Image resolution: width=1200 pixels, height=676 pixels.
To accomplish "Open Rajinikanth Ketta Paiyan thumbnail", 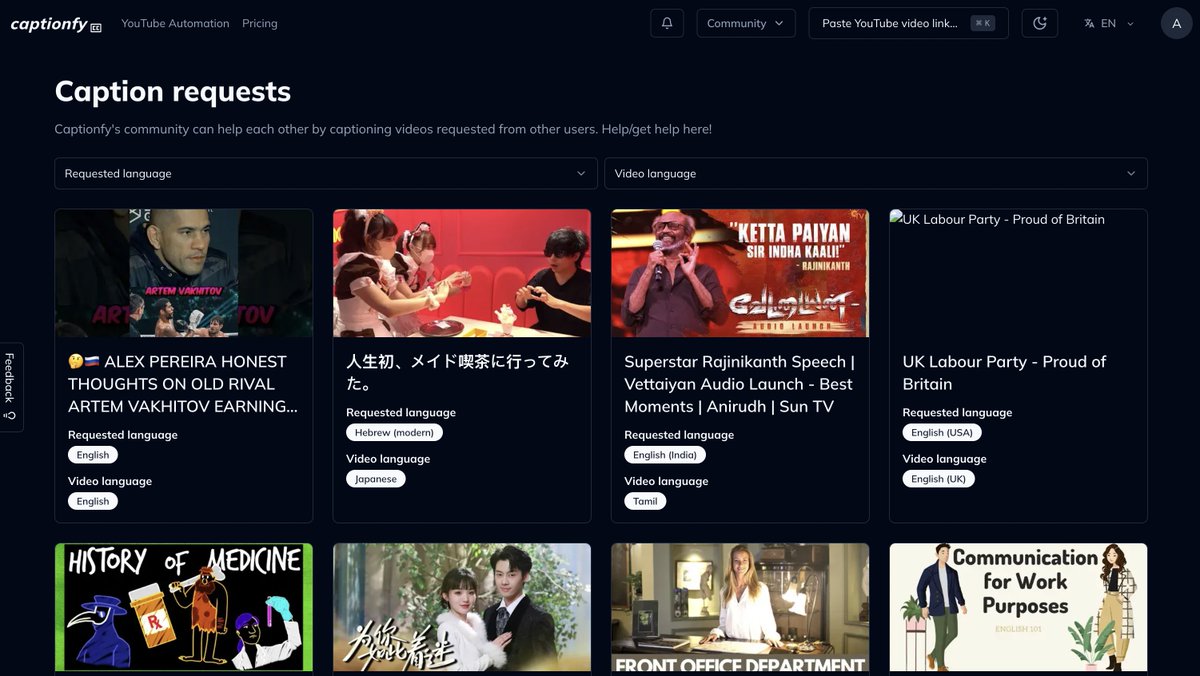I will click(740, 273).
